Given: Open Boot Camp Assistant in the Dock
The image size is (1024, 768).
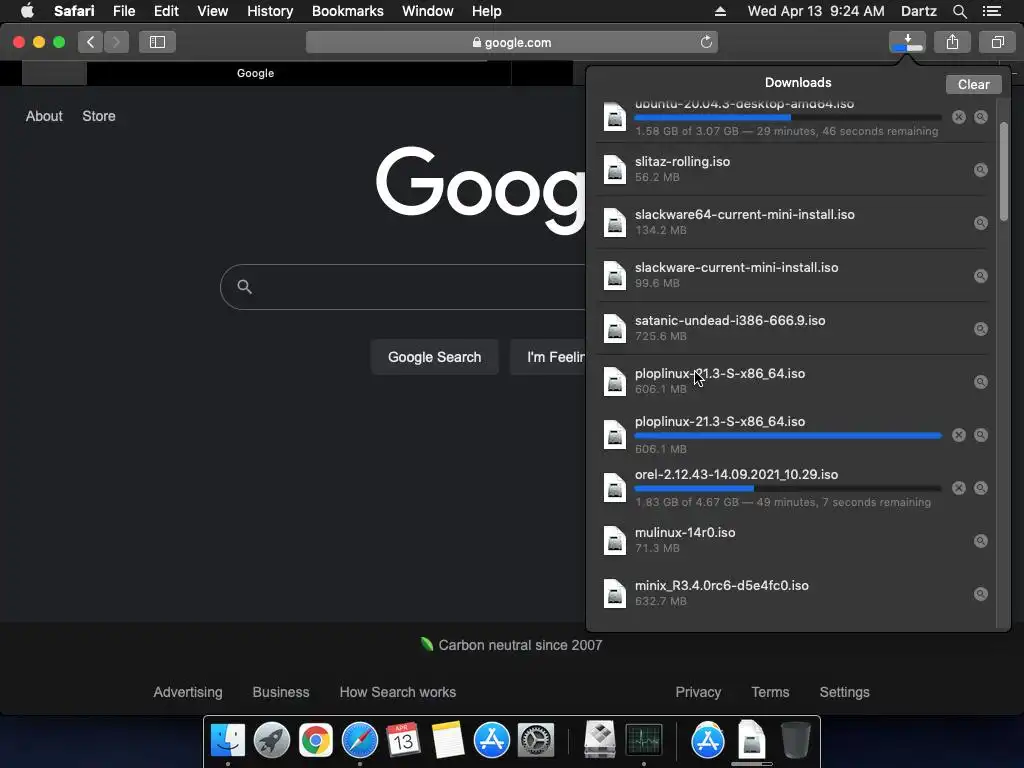Looking at the screenshot, I should click(x=599, y=740).
